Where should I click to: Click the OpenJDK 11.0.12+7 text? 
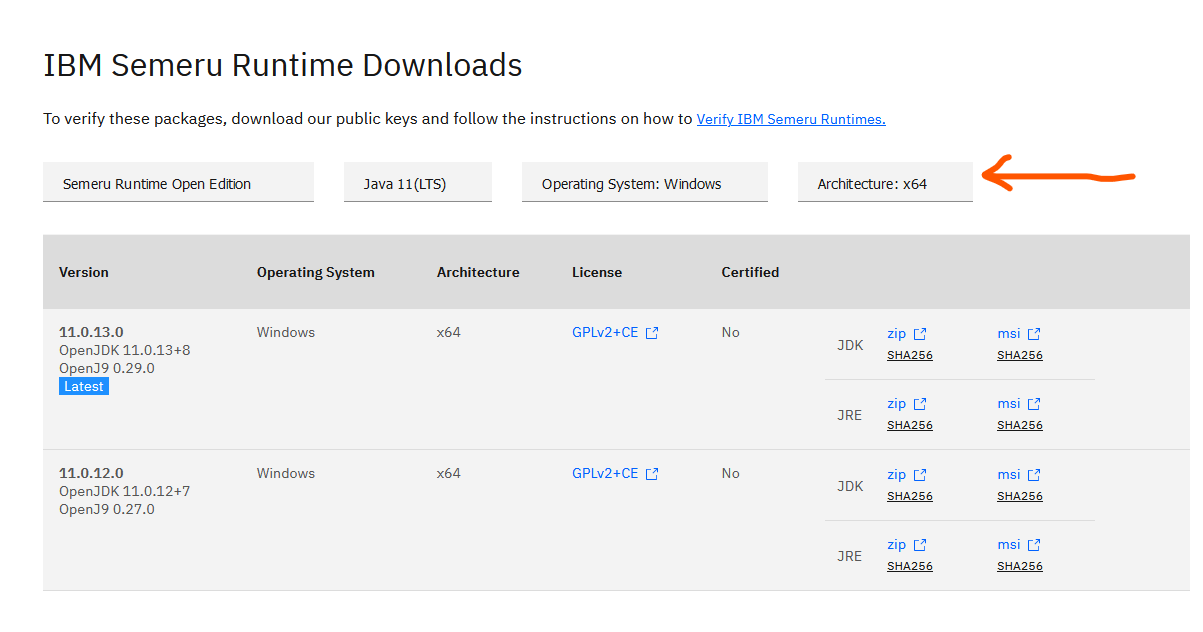(x=125, y=491)
